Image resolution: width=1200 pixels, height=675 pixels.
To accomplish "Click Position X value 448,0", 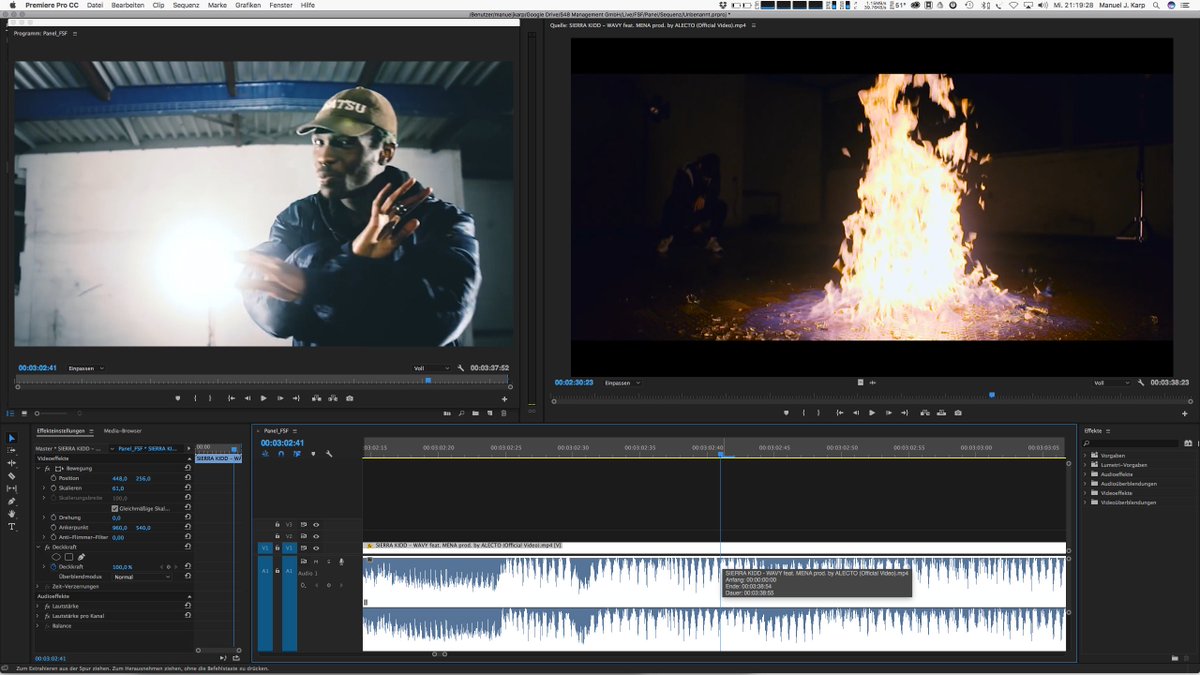I will pyautogui.click(x=119, y=478).
